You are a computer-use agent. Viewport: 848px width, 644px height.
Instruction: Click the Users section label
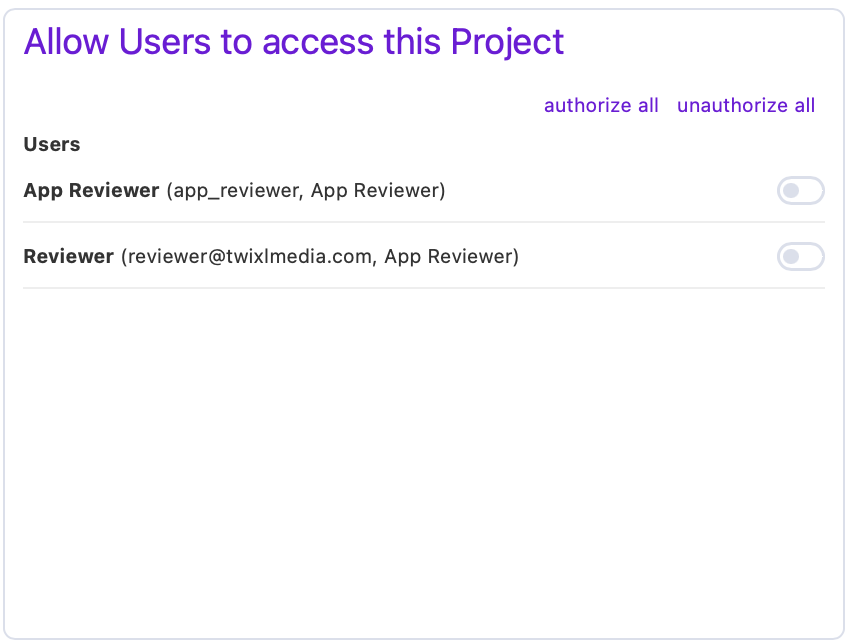coord(52,144)
